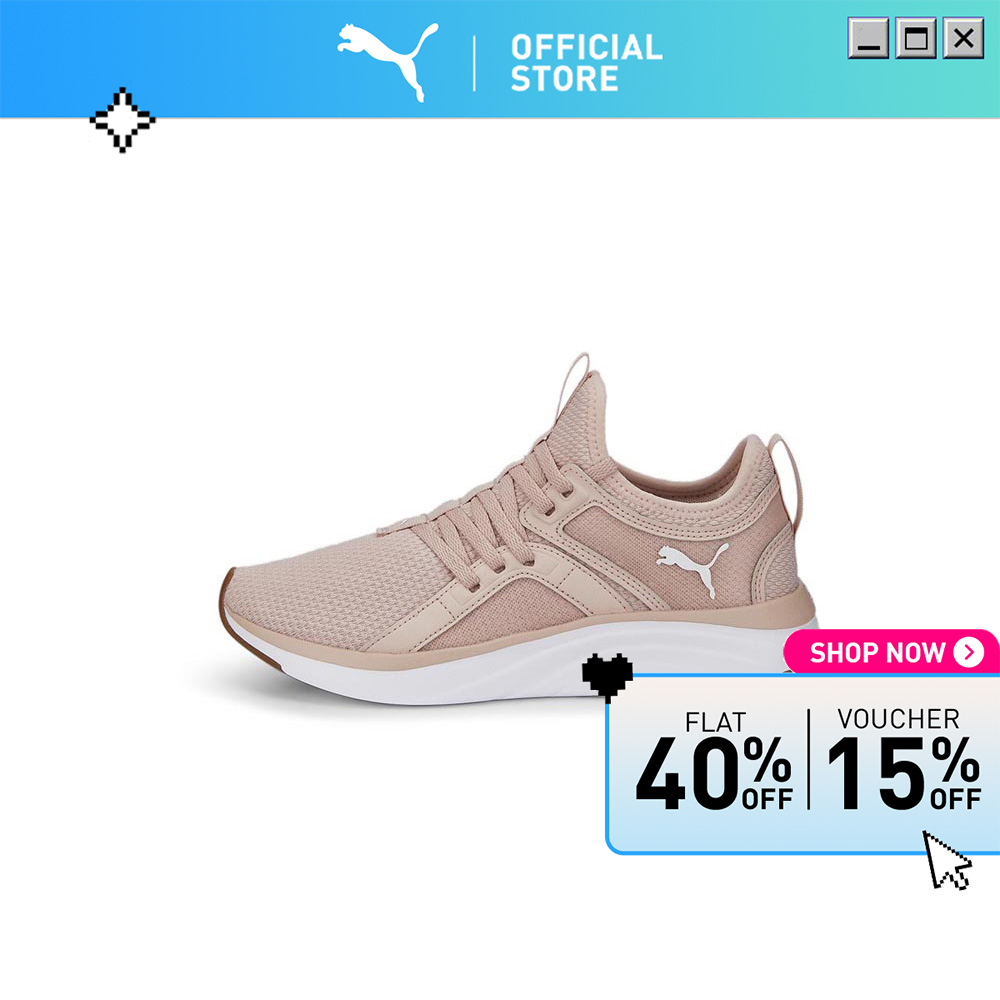This screenshot has width=1000, height=1000.
Task: Click the pink SHOP NOW button
Action: point(891,652)
